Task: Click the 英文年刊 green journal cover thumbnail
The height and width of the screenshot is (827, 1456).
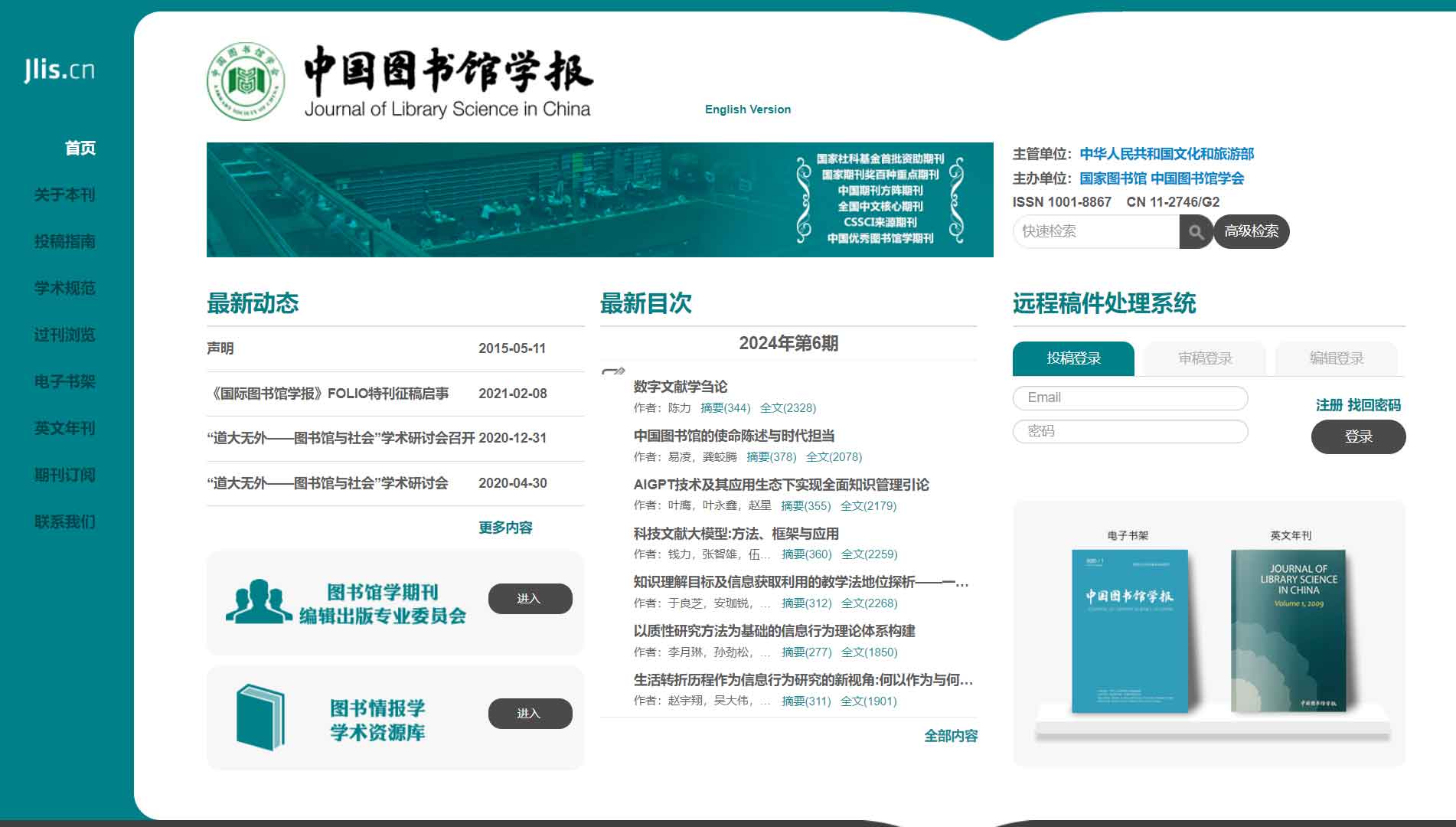Action: point(1288,631)
